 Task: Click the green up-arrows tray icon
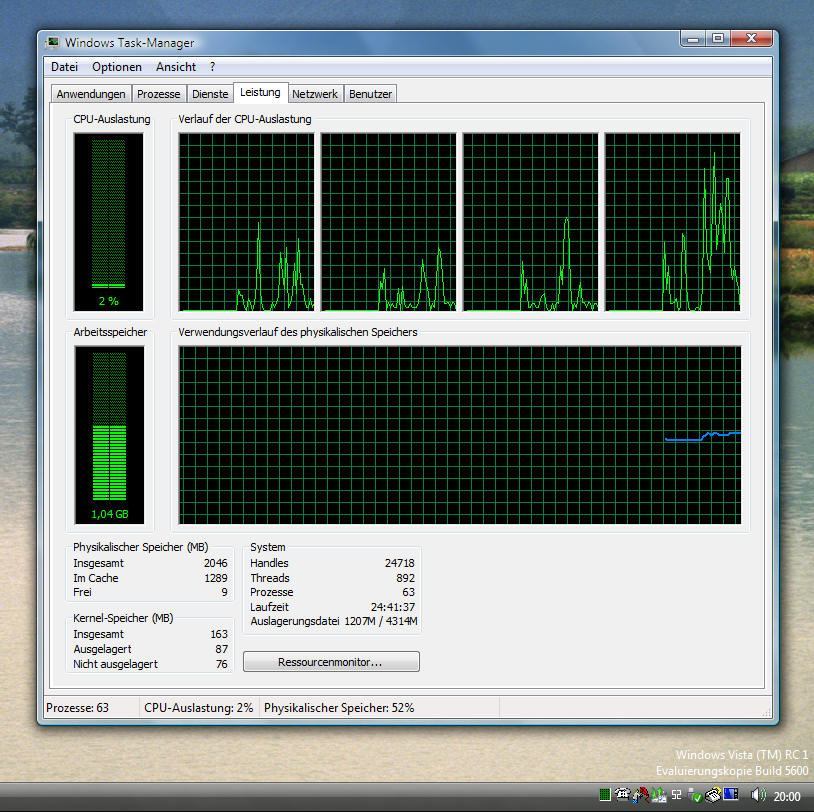(659, 794)
